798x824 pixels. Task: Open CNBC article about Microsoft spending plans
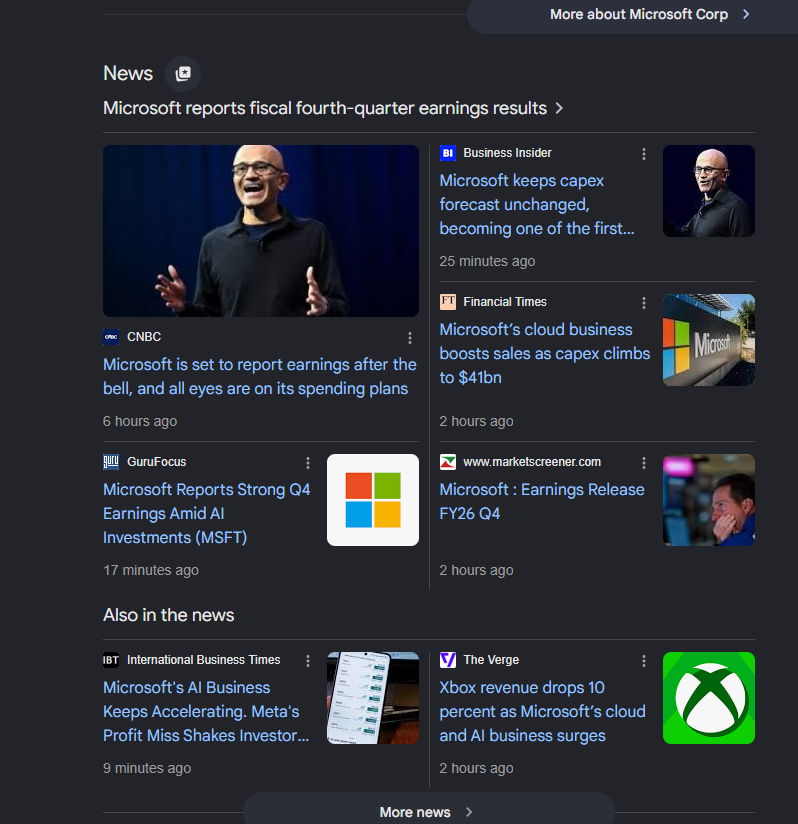click(x=260, y=377)
